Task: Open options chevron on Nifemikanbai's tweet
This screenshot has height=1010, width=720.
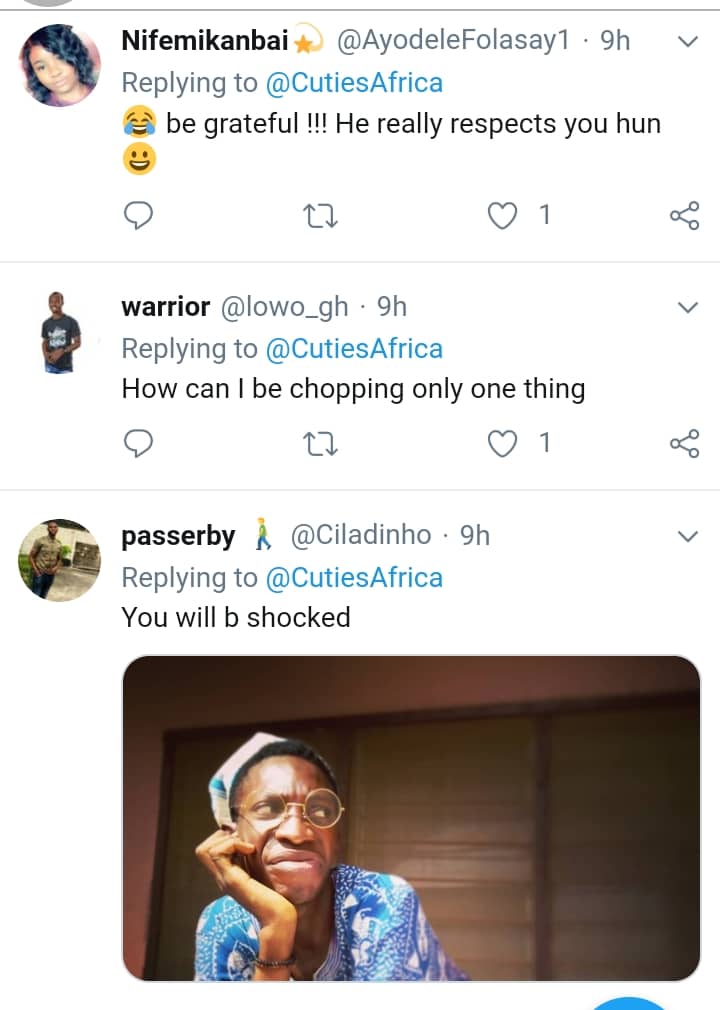Action: click(687, 42)
